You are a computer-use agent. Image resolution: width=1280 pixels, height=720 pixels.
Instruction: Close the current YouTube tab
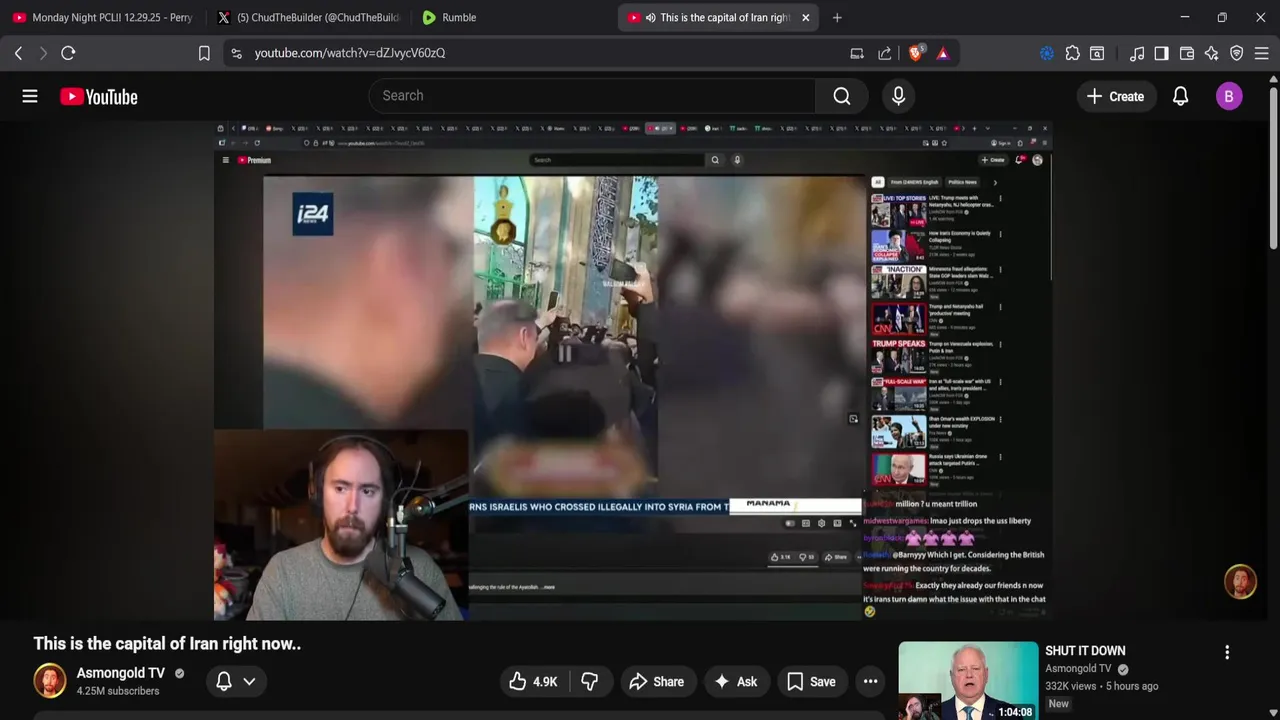[805, 17]
